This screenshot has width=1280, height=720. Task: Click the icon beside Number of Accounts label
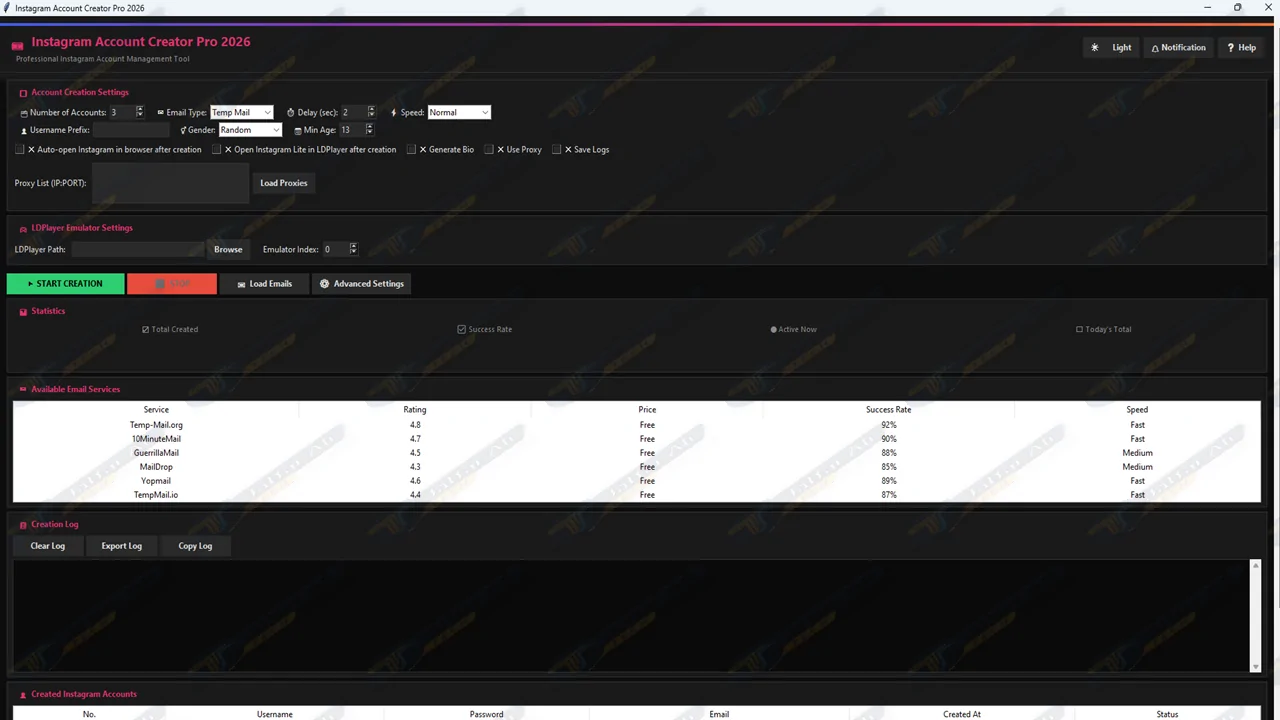[24, 113]
